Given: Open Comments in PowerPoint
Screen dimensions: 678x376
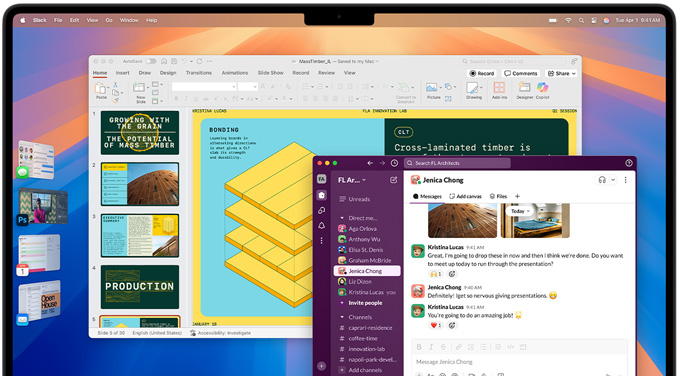Looking at the screenshot, I should [521, 73].
